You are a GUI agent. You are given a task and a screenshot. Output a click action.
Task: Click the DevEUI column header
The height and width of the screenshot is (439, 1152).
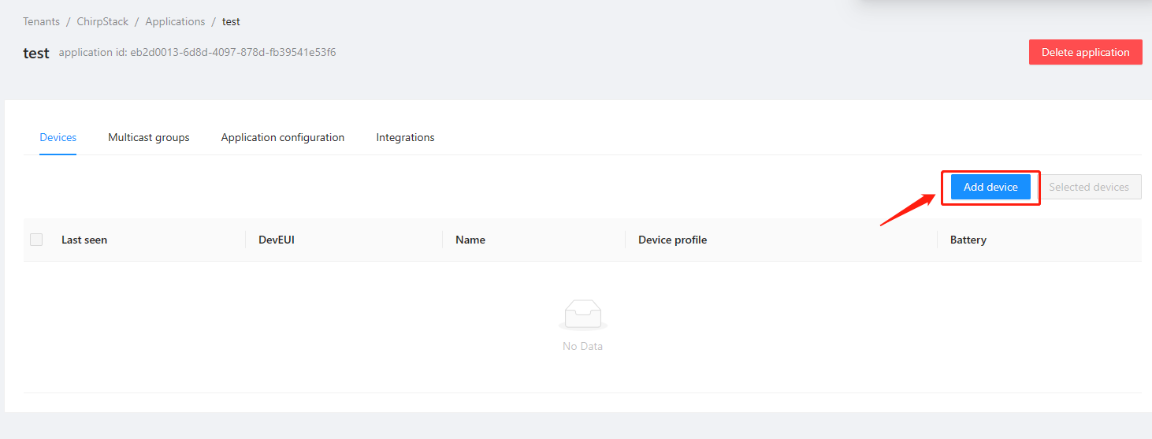point(276,240)
